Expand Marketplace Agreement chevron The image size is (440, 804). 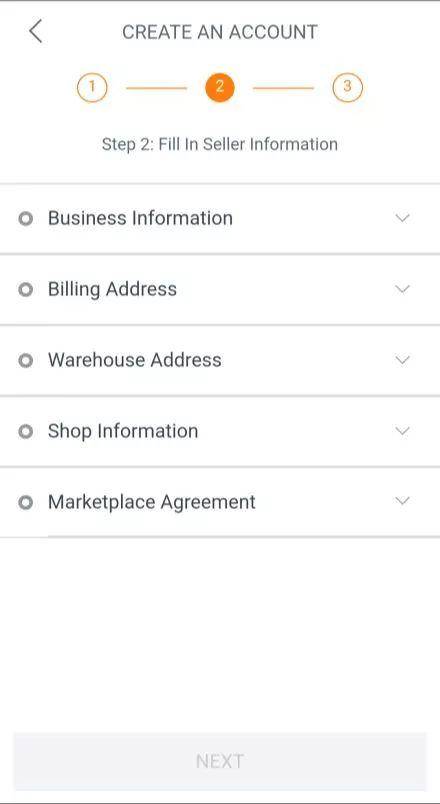[403, 500]
